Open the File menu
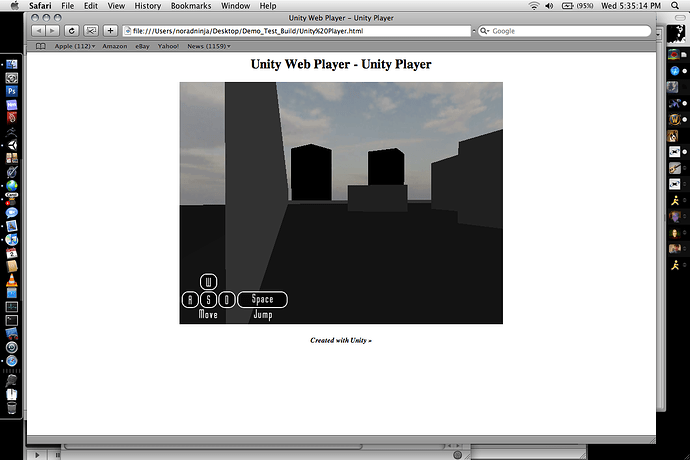 pyautogui.click(x=67, y=6)
